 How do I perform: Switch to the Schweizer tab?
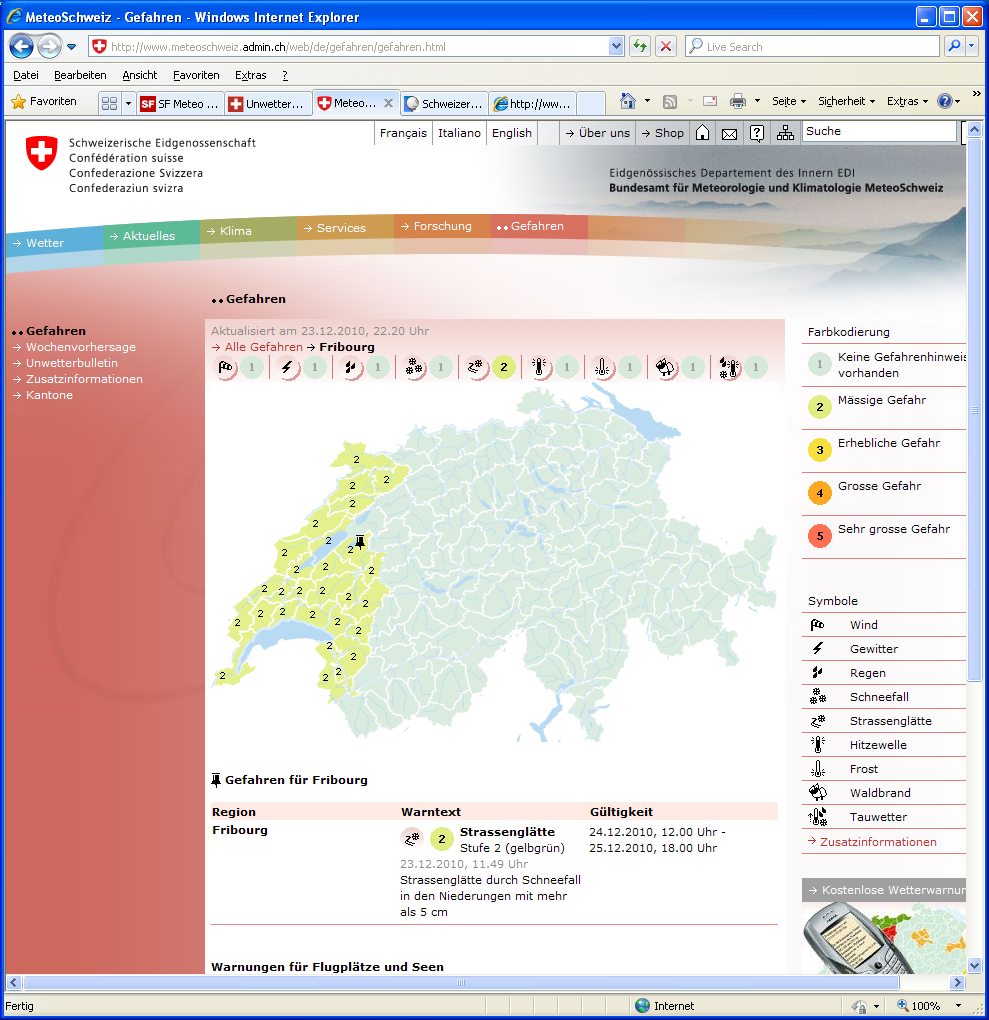point(444,103)
